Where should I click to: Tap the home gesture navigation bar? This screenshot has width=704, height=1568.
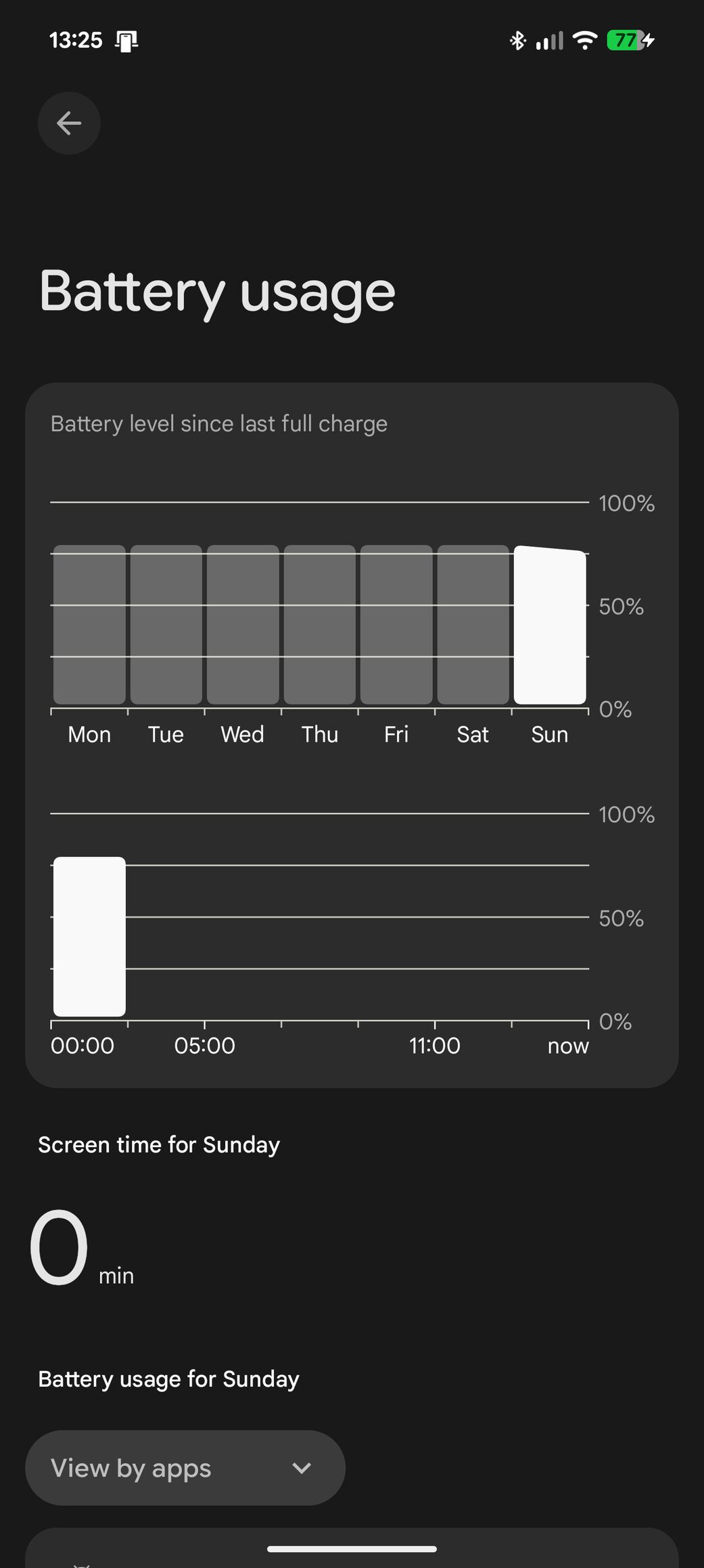[x=352, y=1548]
